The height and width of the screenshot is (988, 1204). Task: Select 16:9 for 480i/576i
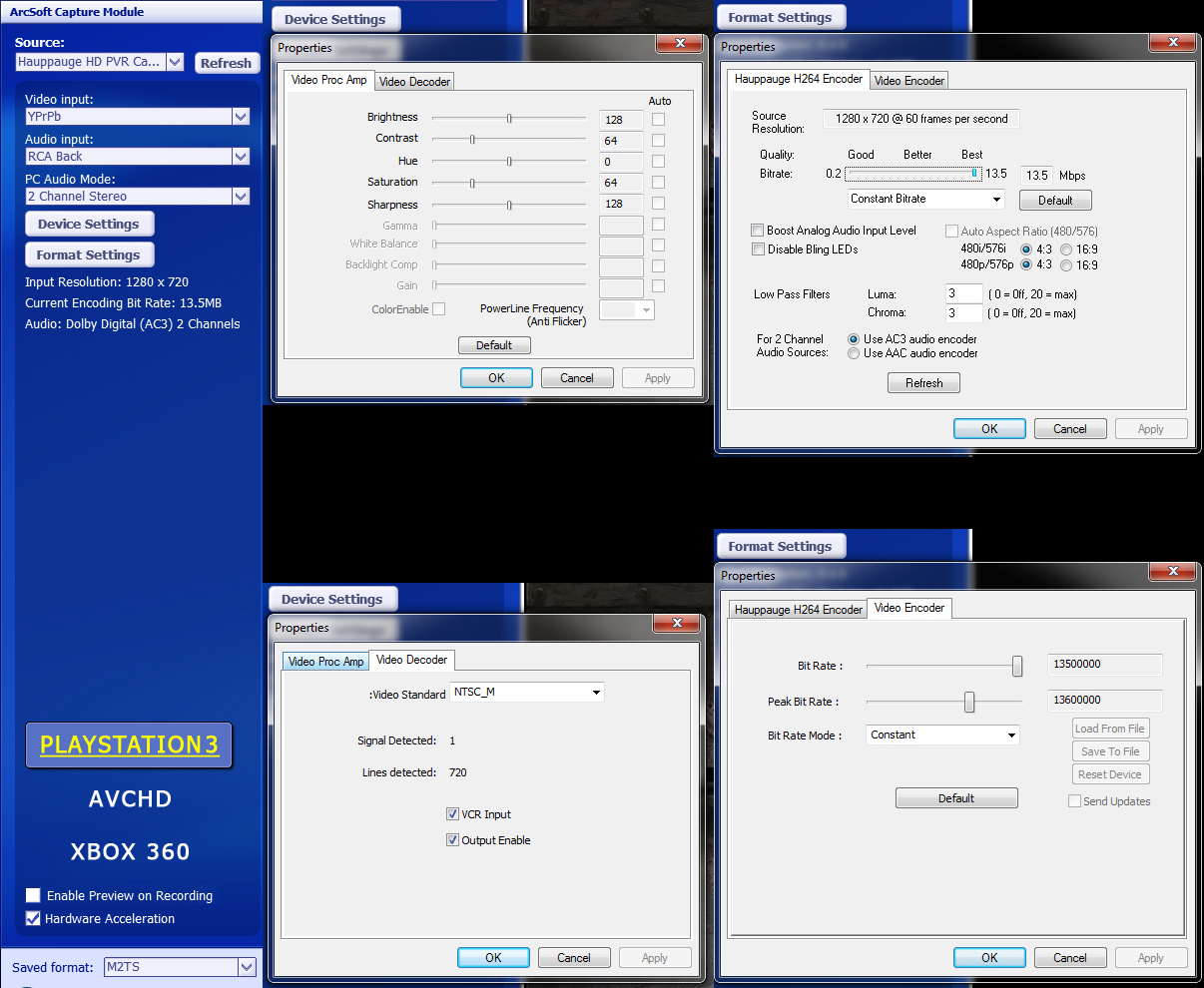[1066, 249]
